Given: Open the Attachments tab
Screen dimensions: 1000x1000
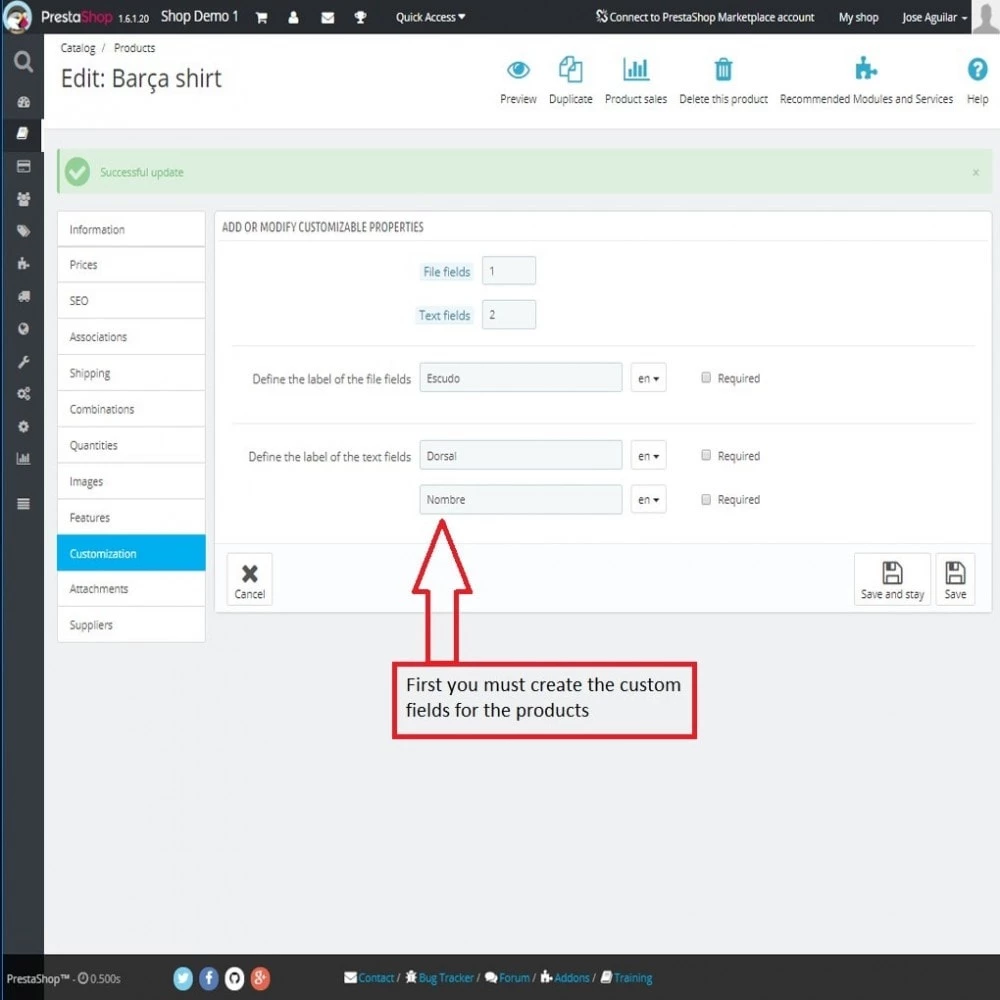Looking at the screenshot, I should [131, 589].
